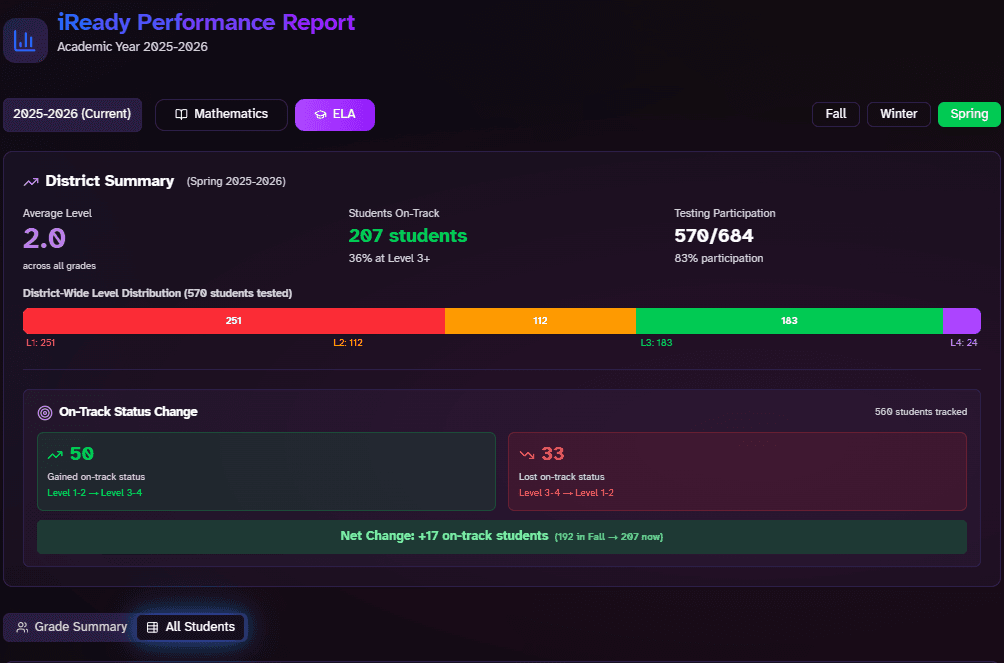Click the graduation cap icon on ELA

[x=320, y=115]
